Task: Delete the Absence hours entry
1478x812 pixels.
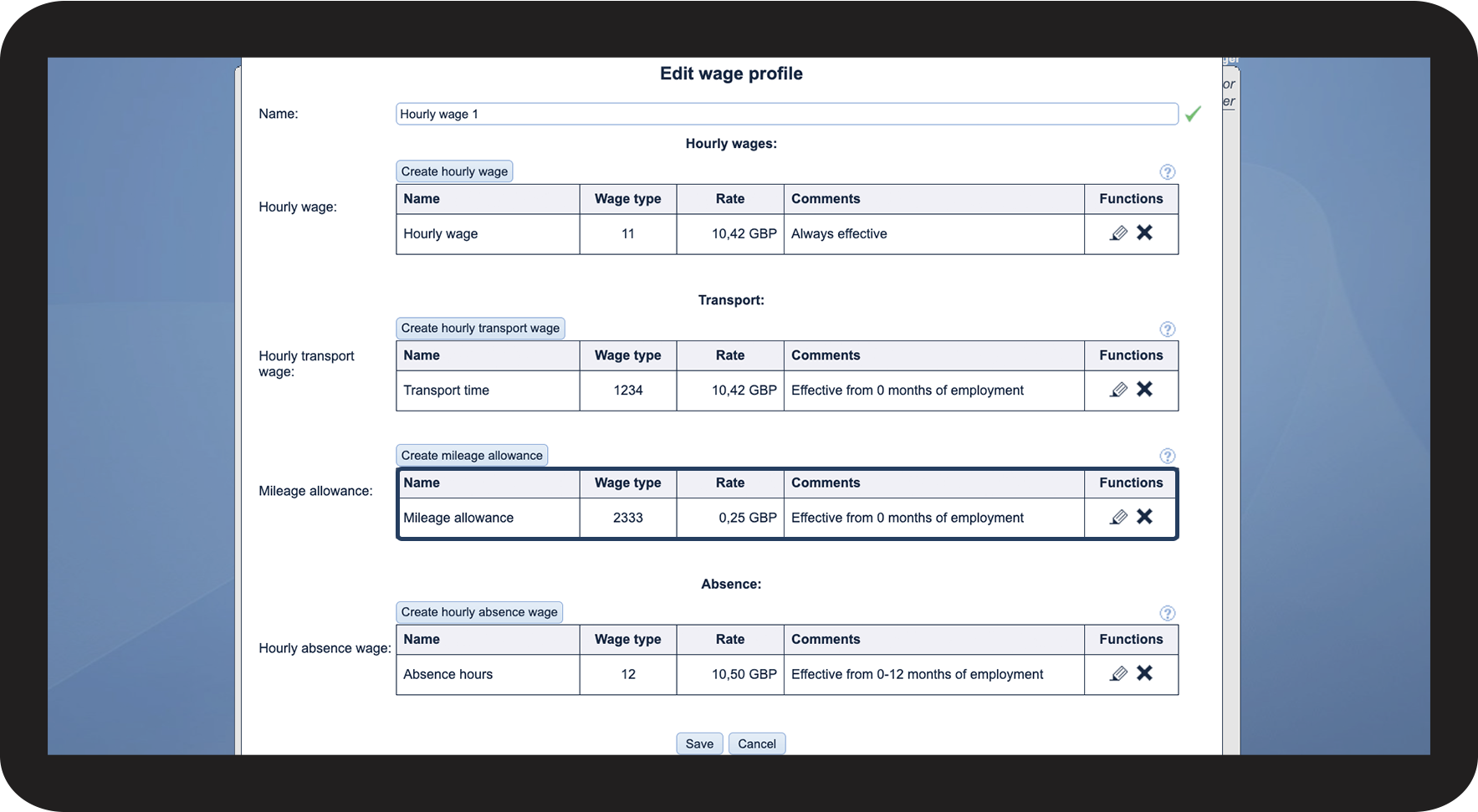Action: 1144,673
